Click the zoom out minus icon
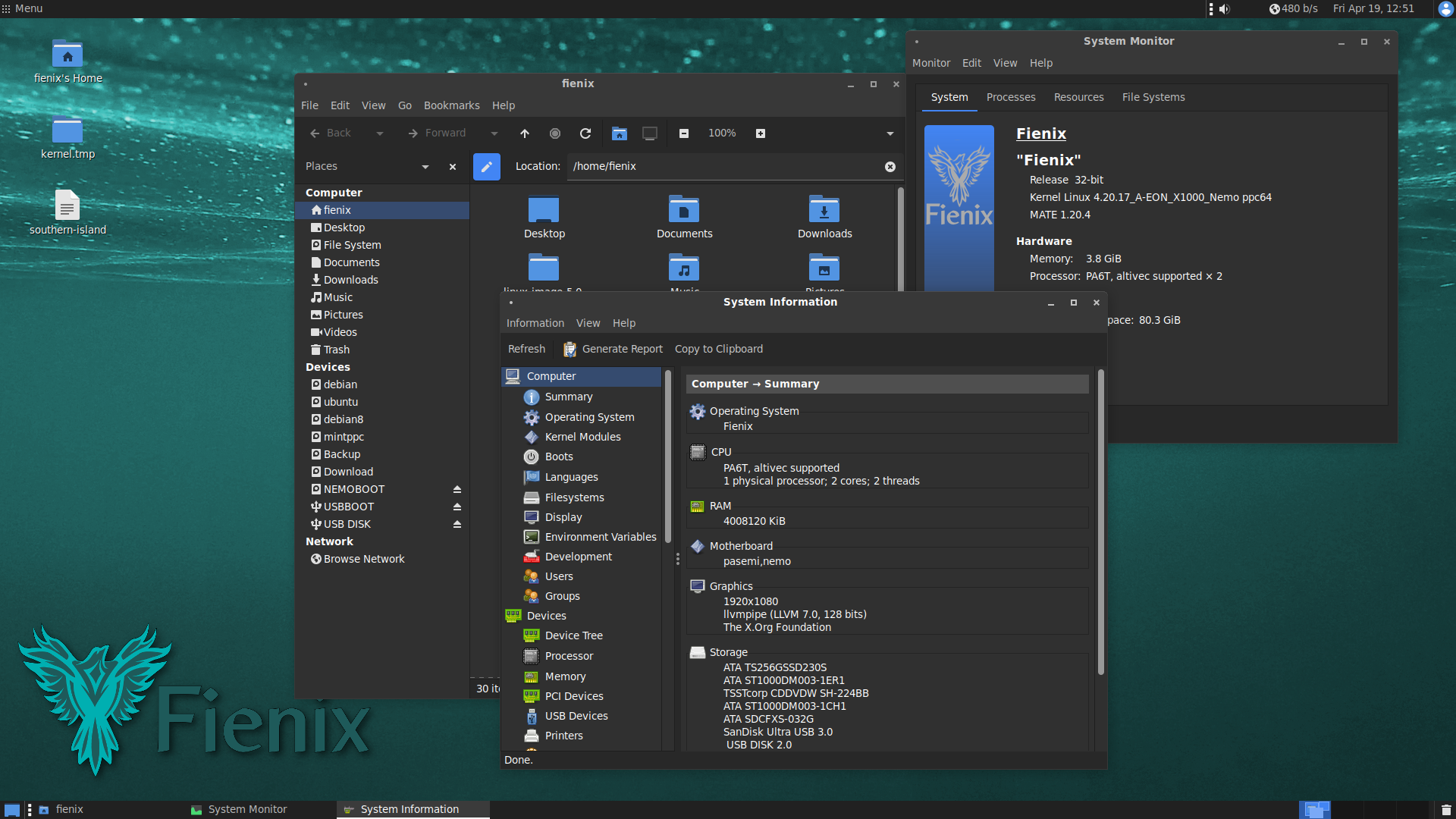The width and height of the screenshot is (1456, 819). click(x=683, y=133)
